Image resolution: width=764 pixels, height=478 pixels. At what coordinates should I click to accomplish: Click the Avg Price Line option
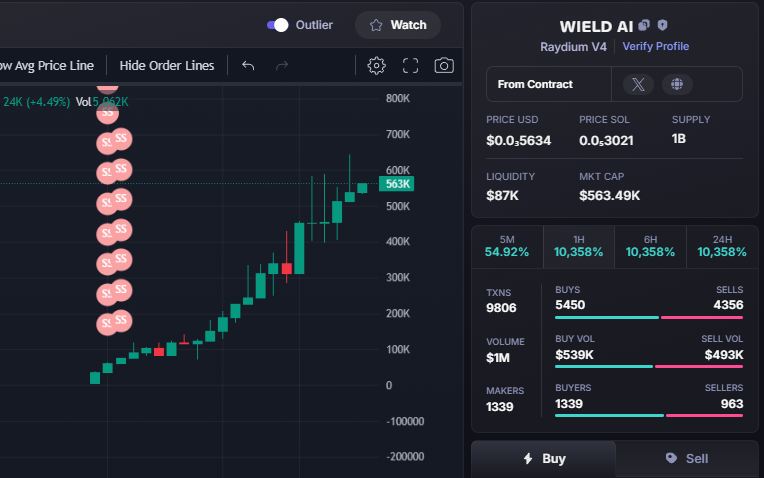[x=47, y=65]
